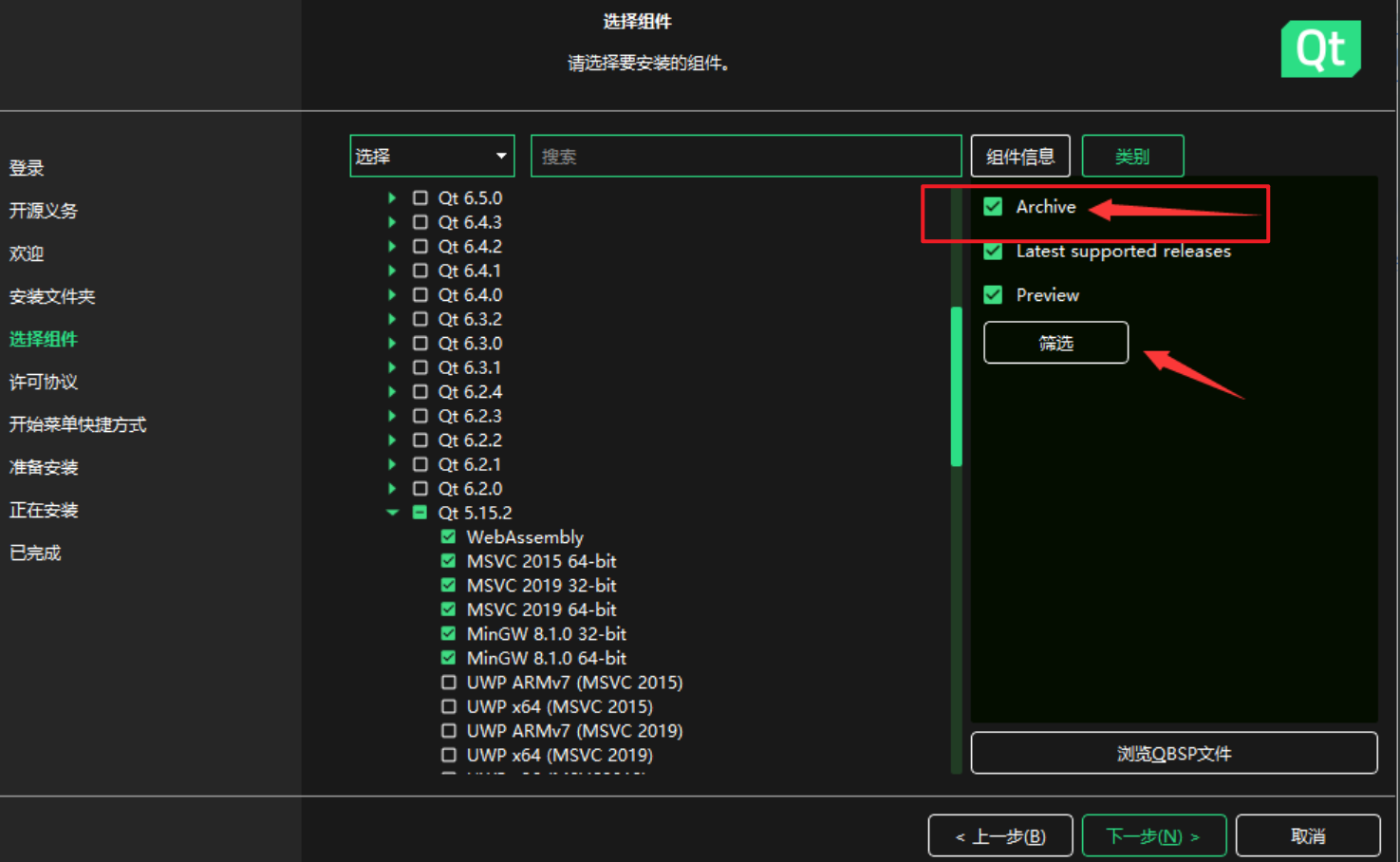
Task: Proceed with 下一步(N) button
Action: (1154, 836)
